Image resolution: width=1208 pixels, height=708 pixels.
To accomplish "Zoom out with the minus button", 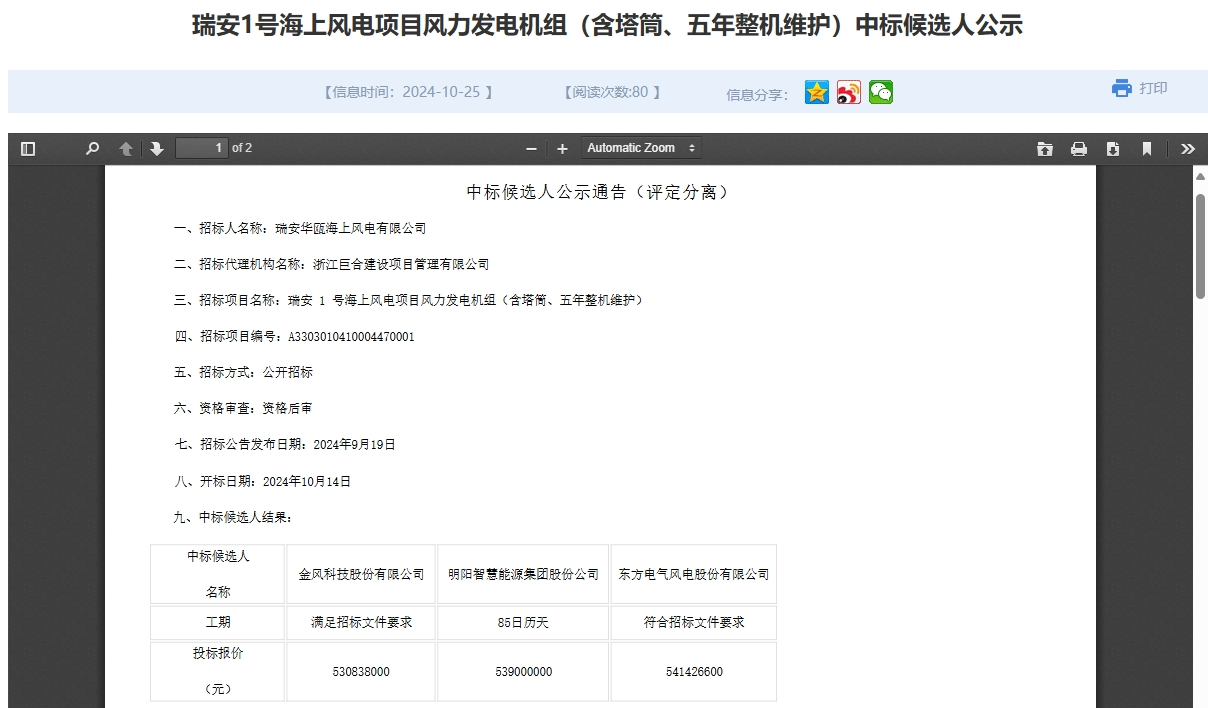I will pyautogui.click(x=531, y=149).
